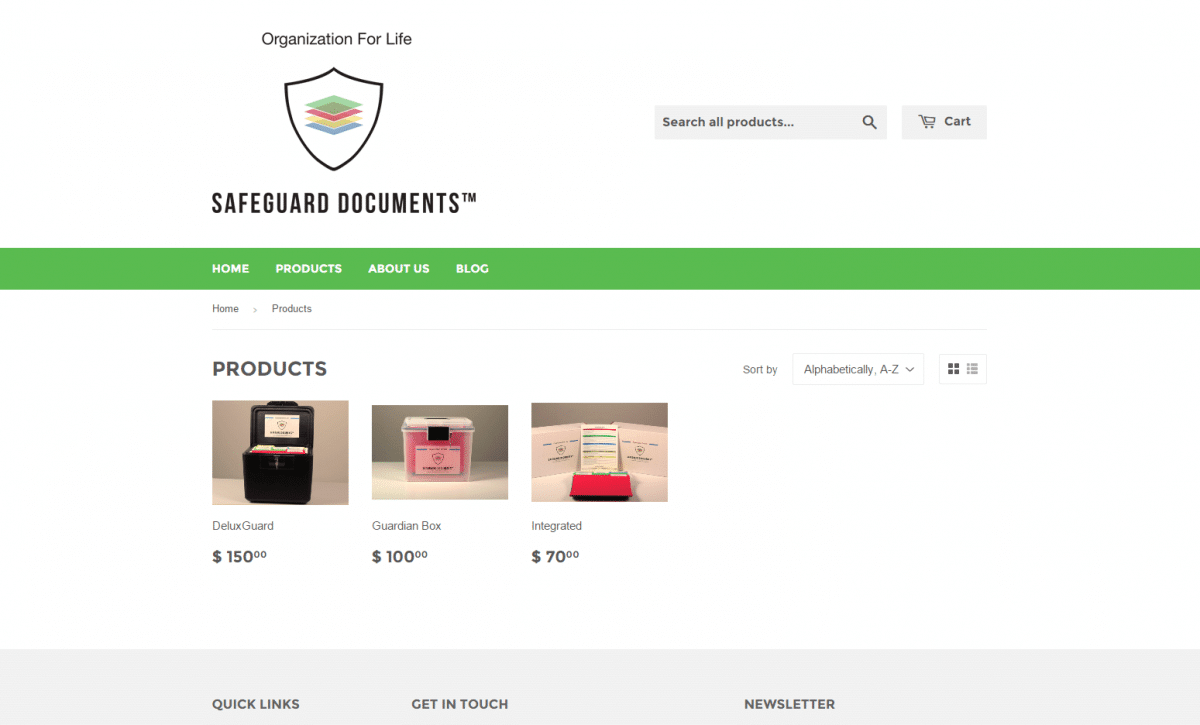Switch to grid view icon
The height and width of the screenshot is (725, 1200).
pyautogui.click(x=953, y=369)
